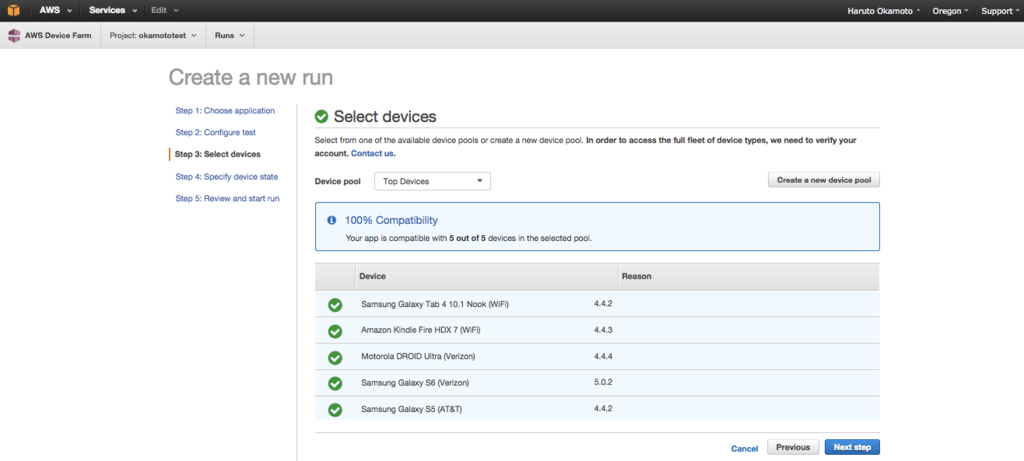Click version 4.4.2 in Galaxy Tab 4 row
Screen dimensions: 1024x461
(603, 304)
